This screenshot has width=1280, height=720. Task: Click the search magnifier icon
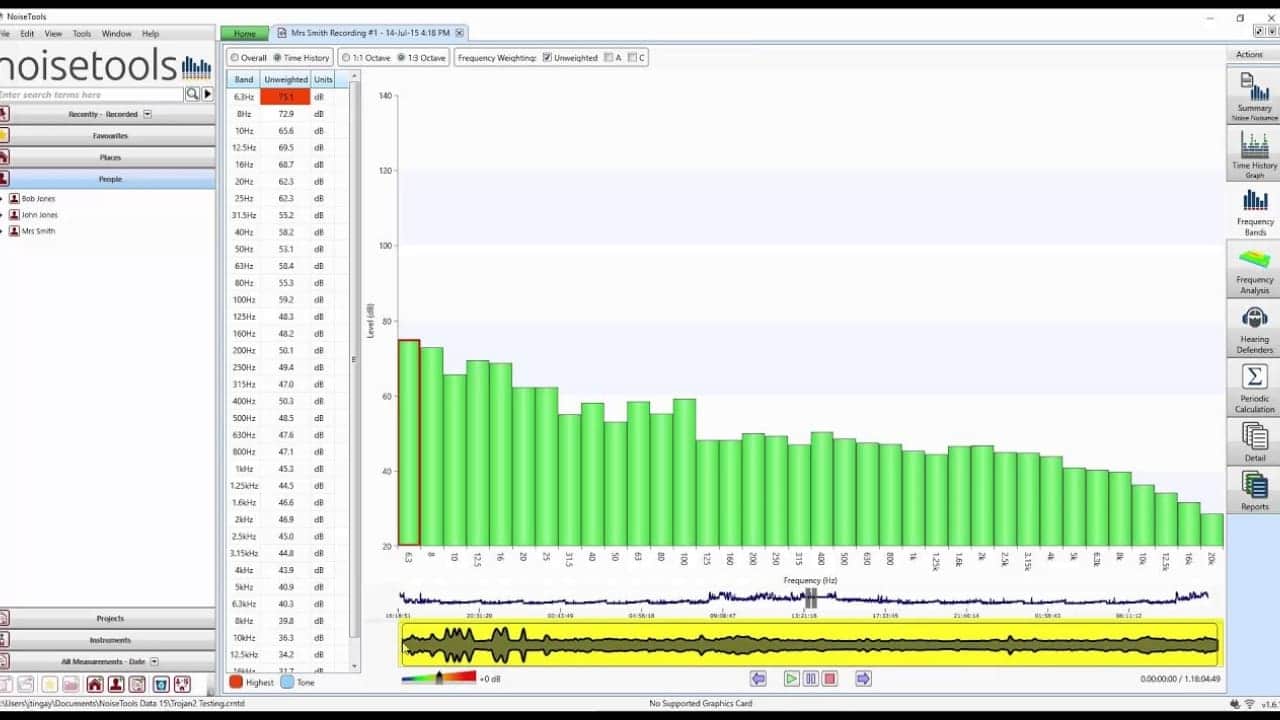coord(192,94)
